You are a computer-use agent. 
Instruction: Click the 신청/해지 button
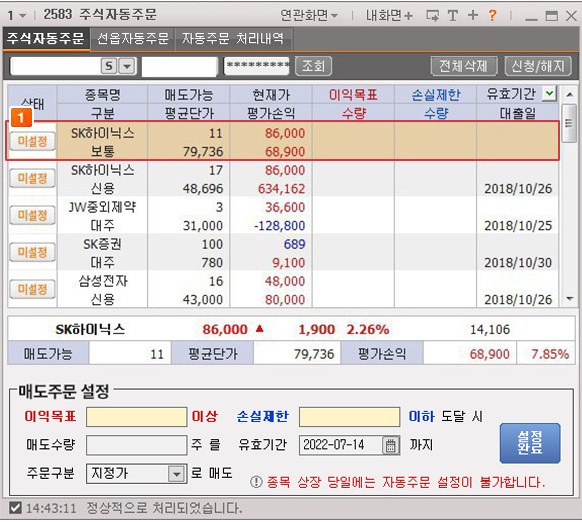538,66
